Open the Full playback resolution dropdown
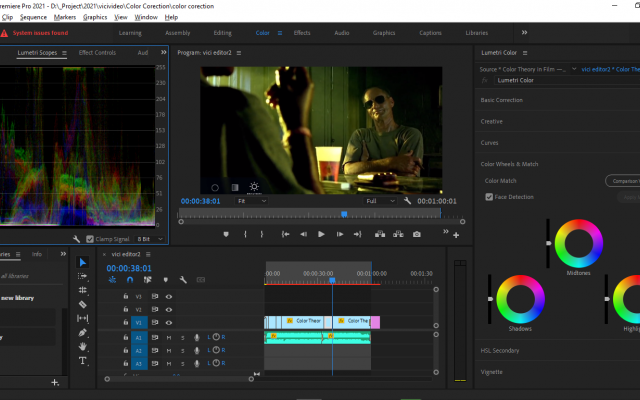 point(380,201)
